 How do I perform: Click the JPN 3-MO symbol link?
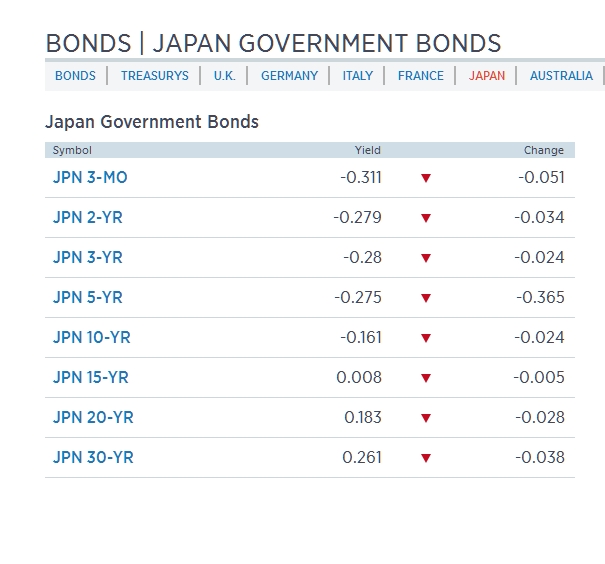pos(90,178)
